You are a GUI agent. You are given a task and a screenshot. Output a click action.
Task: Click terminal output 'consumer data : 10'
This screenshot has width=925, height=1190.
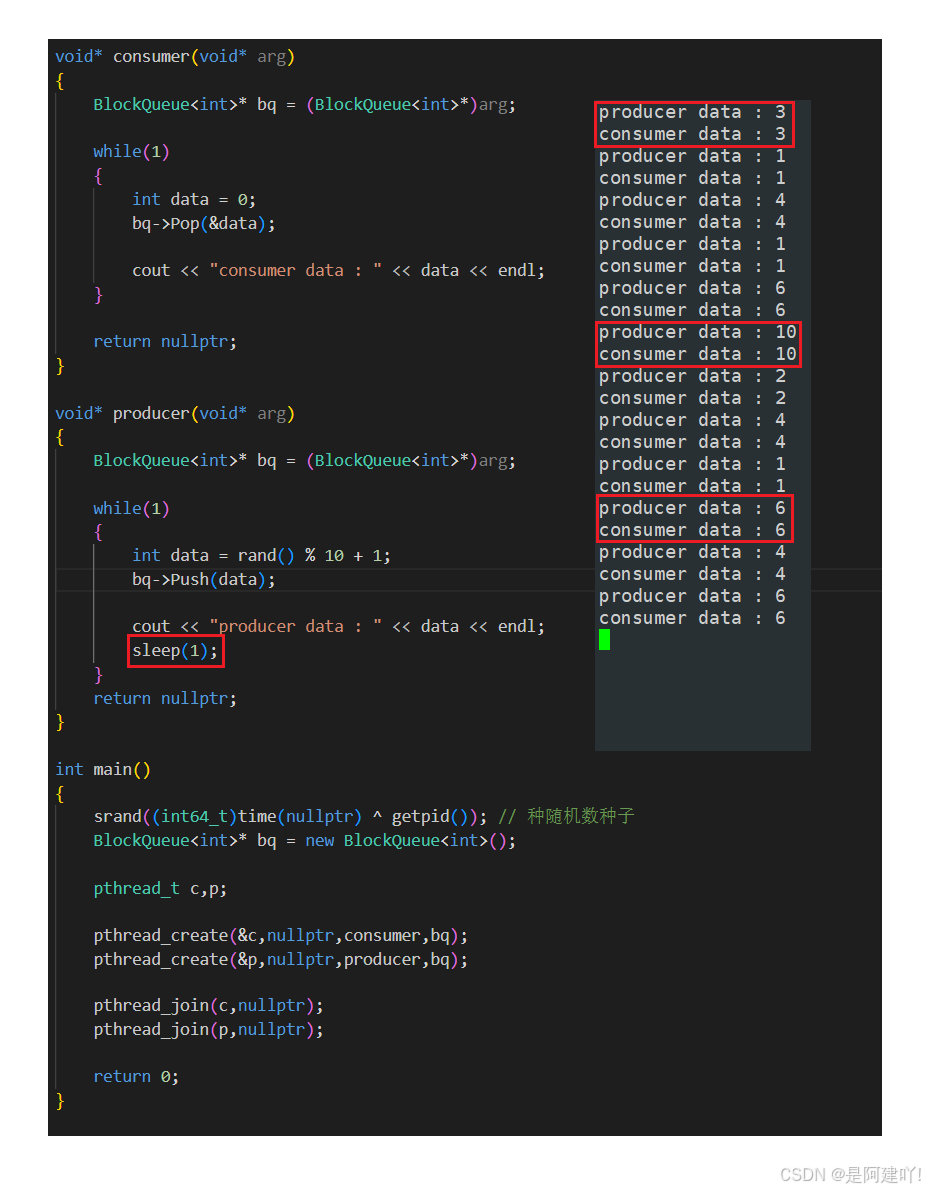click(697, 354)
